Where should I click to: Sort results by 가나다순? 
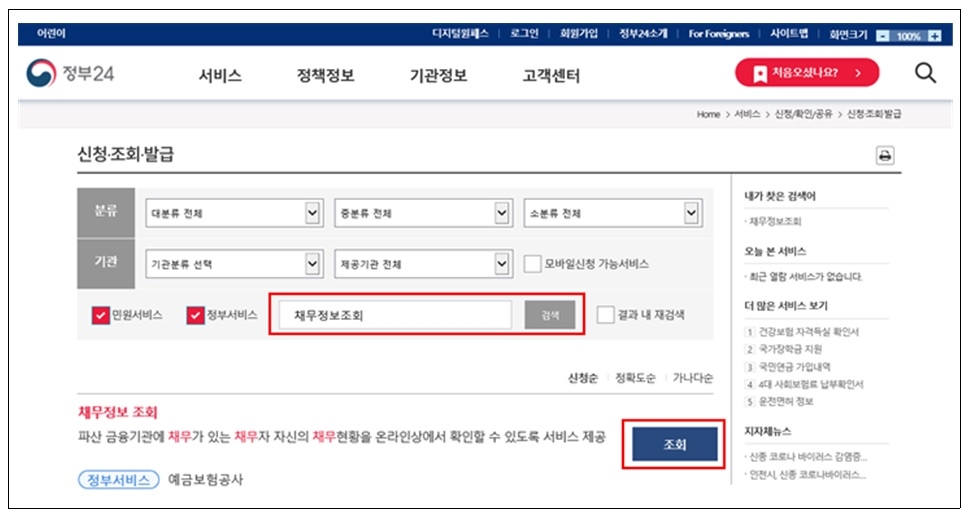click(693, 377)
